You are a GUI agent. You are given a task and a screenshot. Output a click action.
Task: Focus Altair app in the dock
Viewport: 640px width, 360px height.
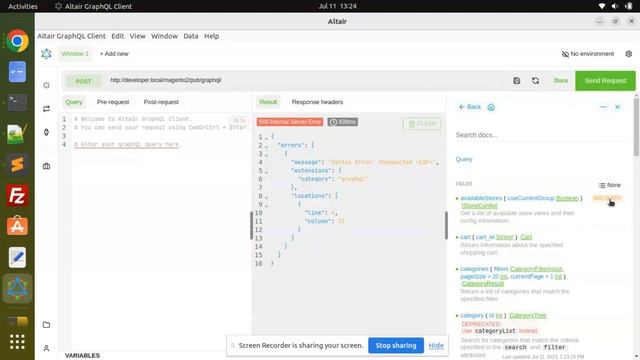coord(17,288)
